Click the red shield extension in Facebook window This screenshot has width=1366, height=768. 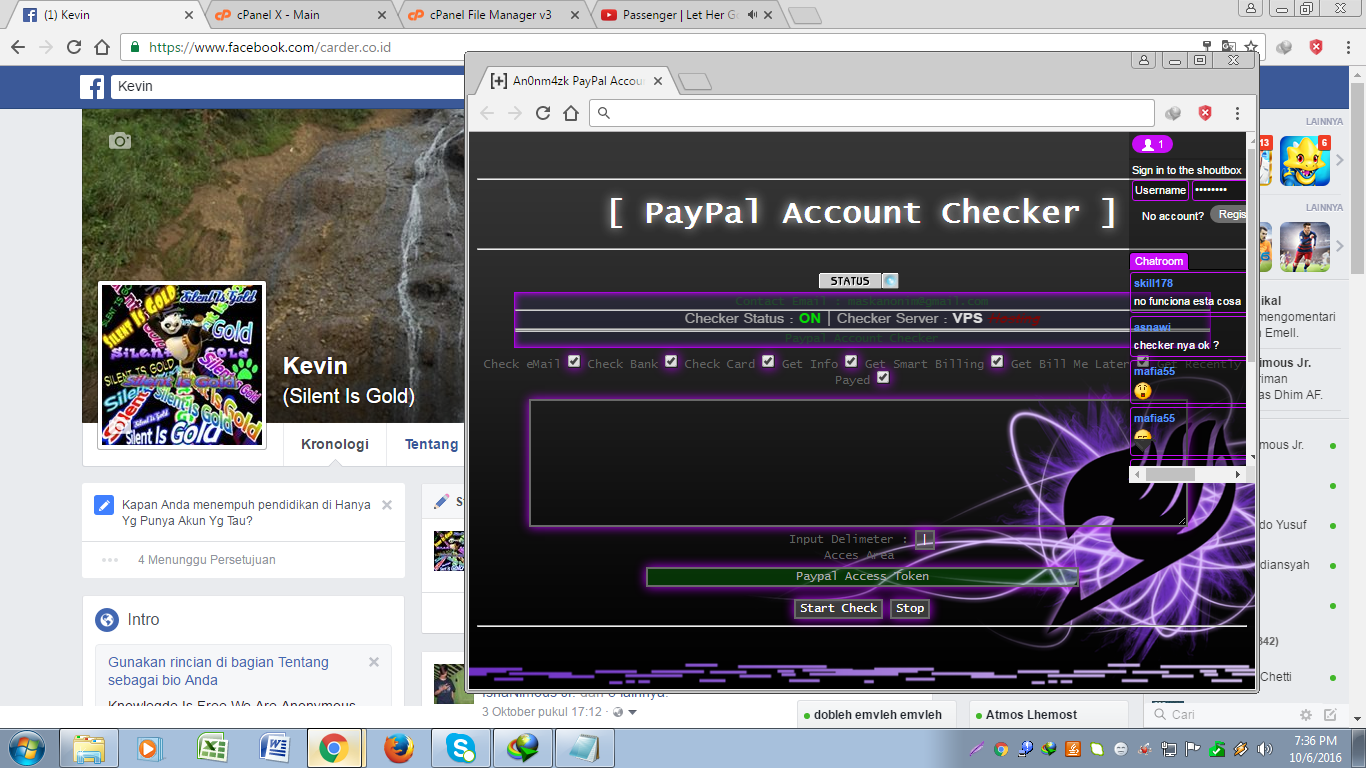(1317, 47)
